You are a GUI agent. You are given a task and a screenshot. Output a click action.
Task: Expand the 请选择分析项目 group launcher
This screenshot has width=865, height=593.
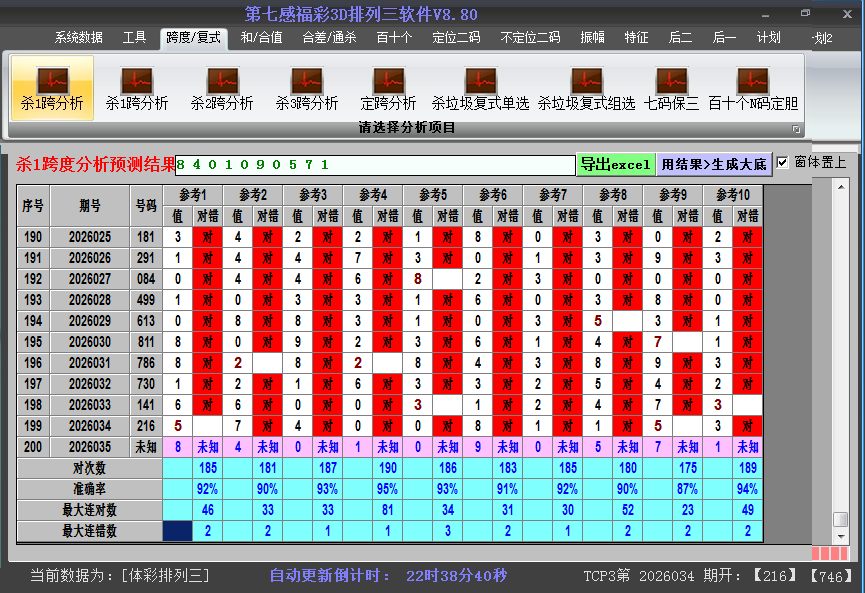point(797,129)
